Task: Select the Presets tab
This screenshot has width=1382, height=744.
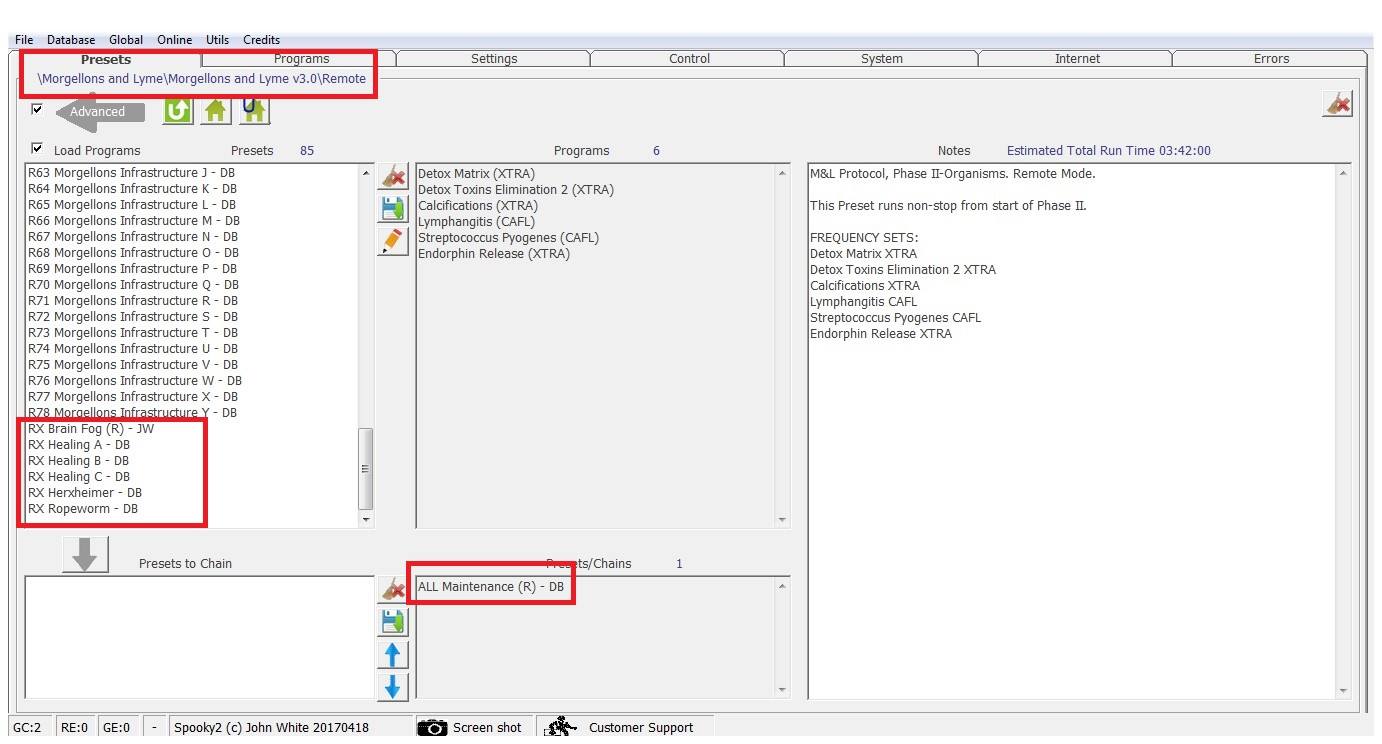Action: coord(106,59)
